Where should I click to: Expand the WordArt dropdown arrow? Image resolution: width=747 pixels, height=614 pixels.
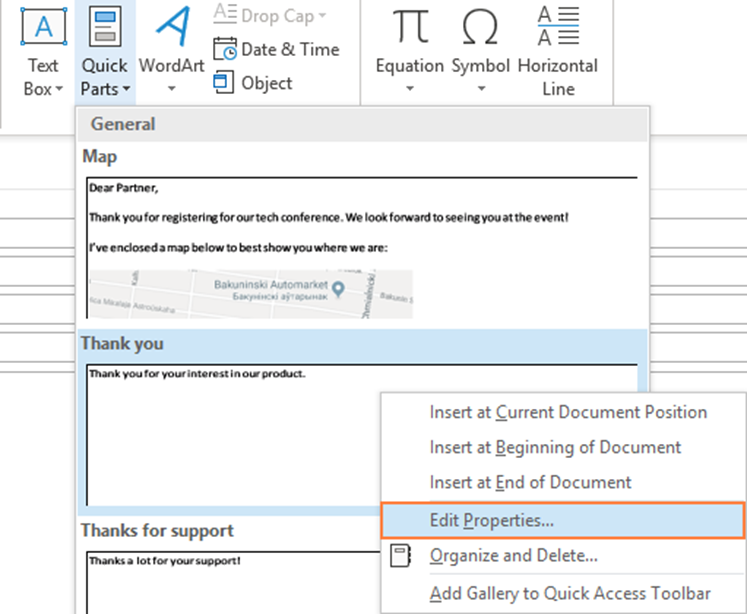tap(172, 89)
